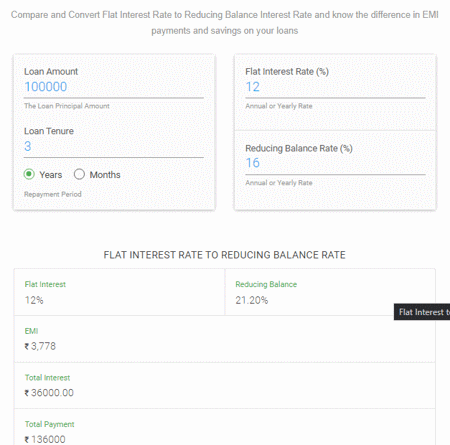Click the Reducing Balance Rate input field
The height and width of the screenshot is (445, 450).
335,163
